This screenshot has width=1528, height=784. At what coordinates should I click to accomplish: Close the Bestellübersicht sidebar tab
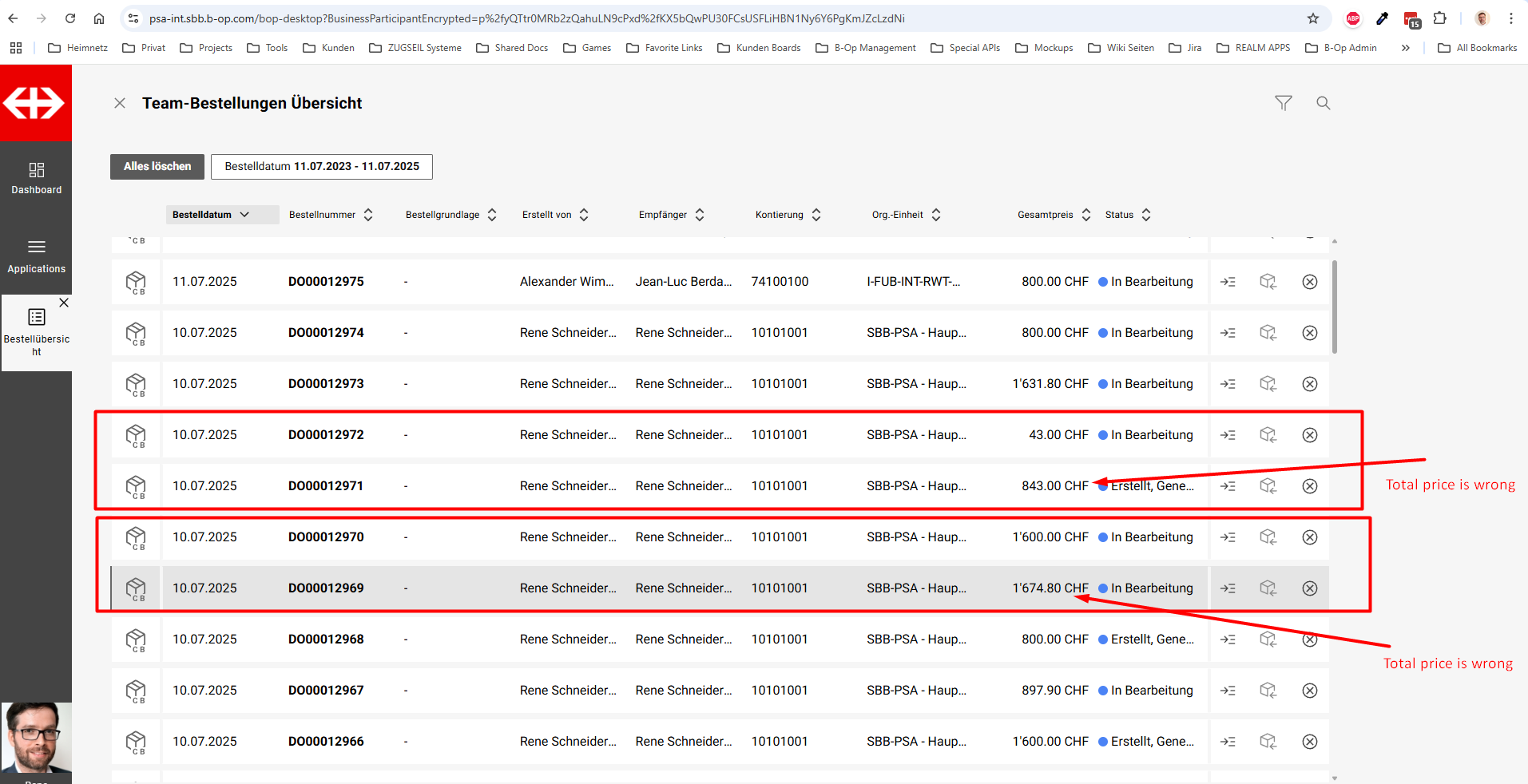[64, 303]
